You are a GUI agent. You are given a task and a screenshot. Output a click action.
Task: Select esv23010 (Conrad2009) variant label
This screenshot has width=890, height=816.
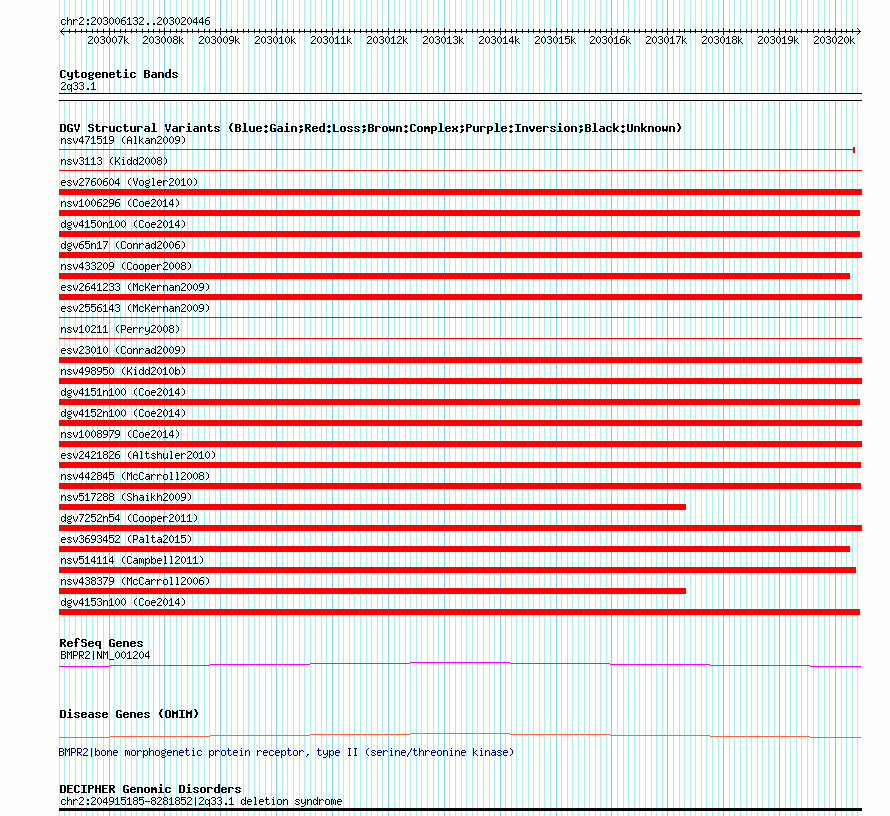pos(123,350)
